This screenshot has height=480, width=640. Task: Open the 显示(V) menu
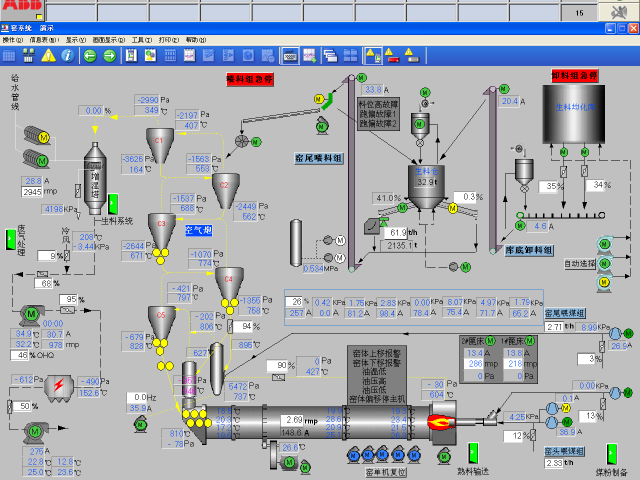tap(76, 40)
